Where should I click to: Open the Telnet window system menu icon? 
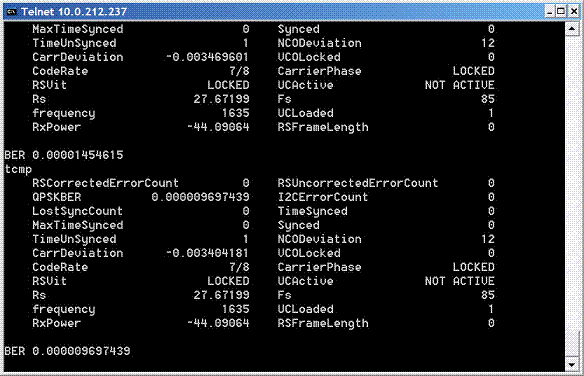[12, 12]
